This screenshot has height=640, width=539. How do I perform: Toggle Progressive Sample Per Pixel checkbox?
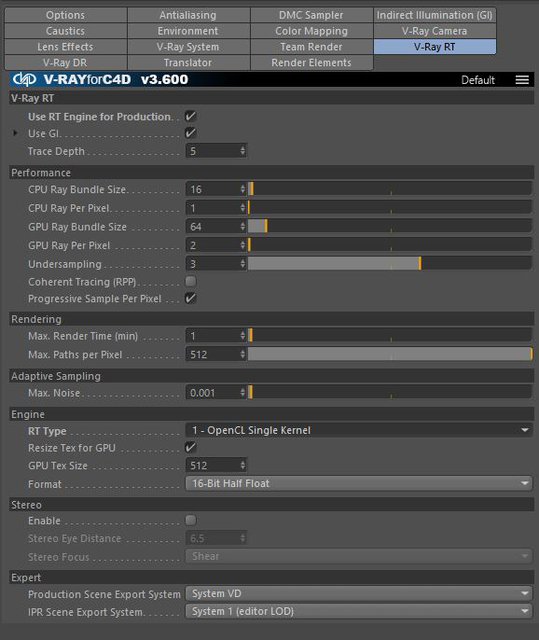click(191, 298)
